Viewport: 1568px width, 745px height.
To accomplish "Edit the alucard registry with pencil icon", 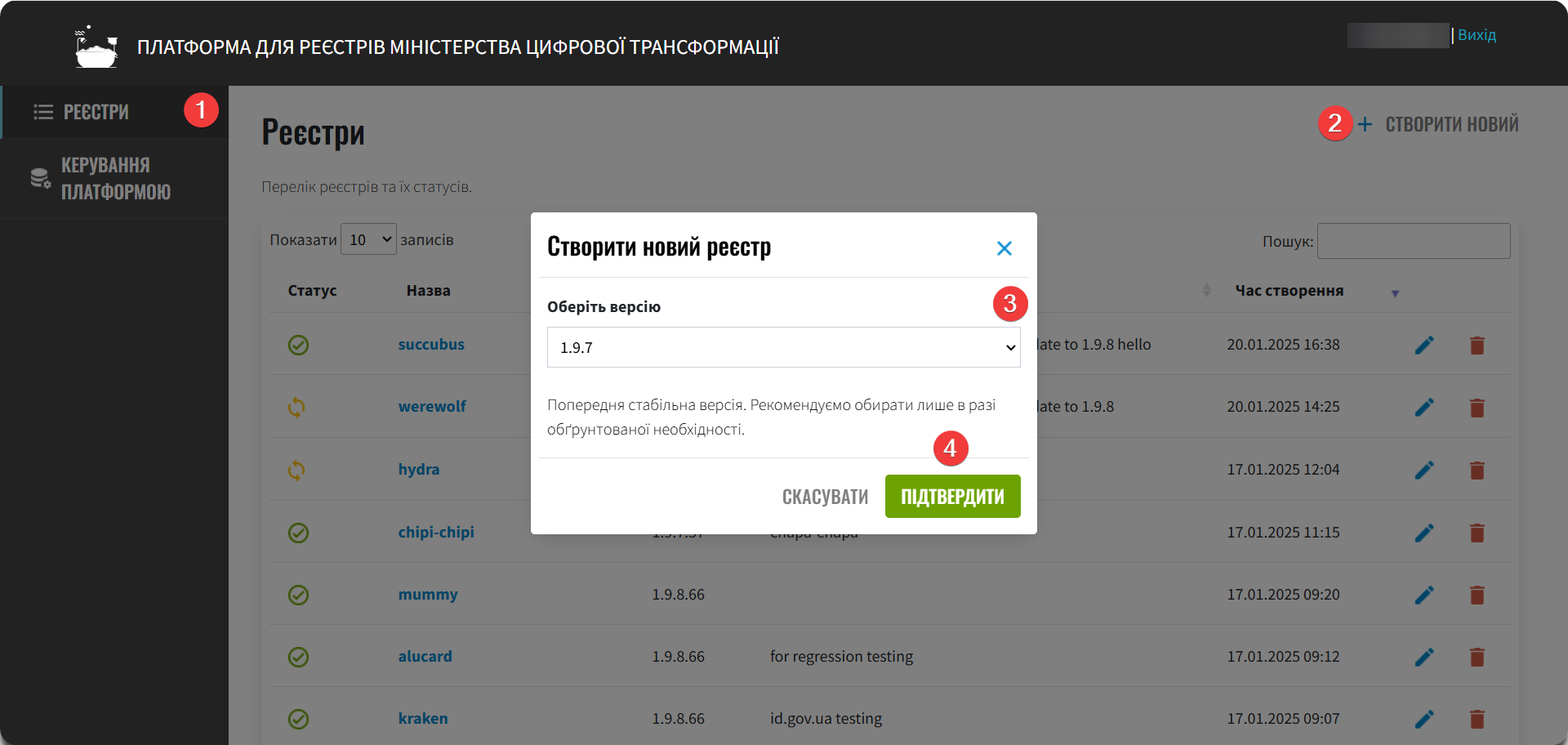I will click(1424, 658).
